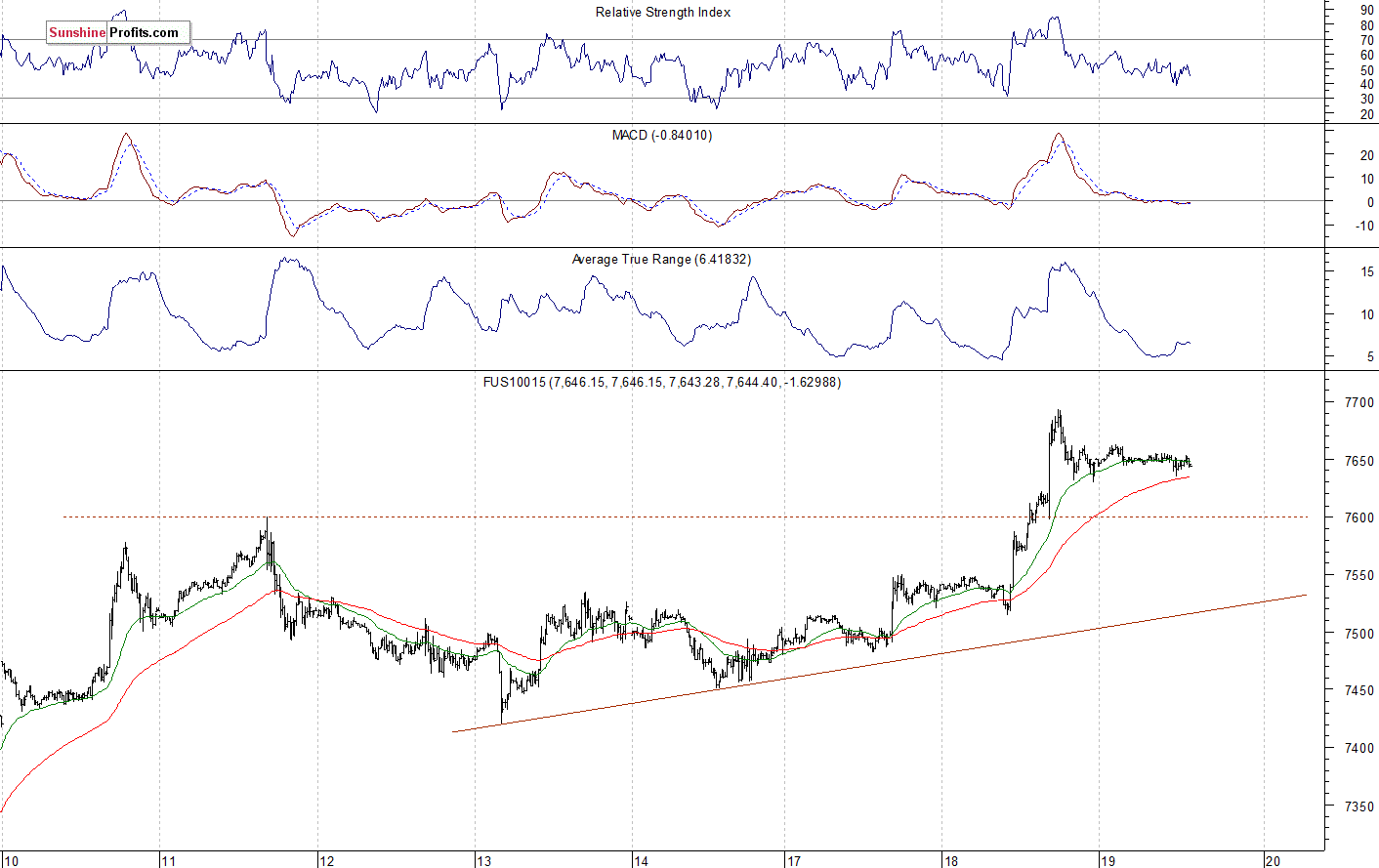Click the 7550 price axis label
This screenshot has width=1379, height=868.
pos(1358,576)
